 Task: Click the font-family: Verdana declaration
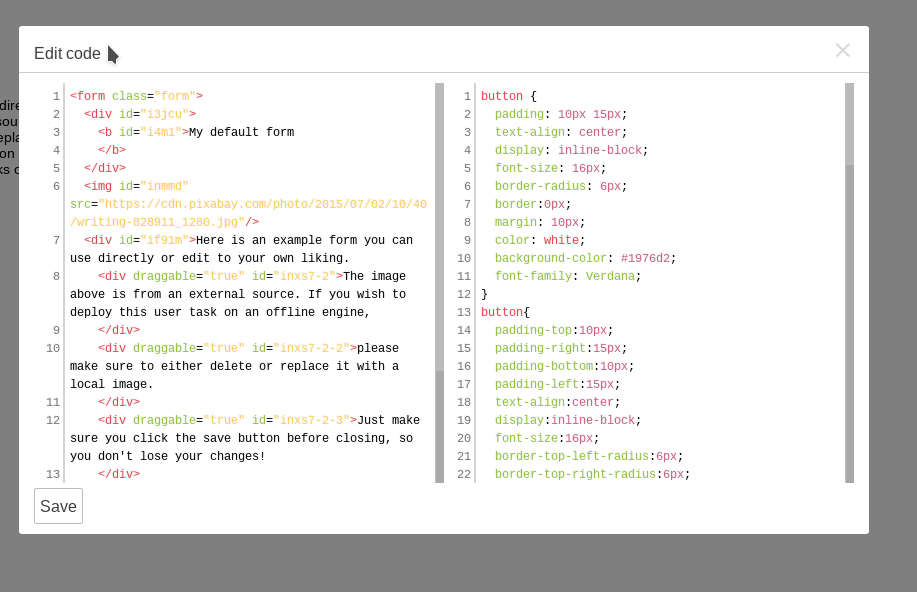(x=568, y=276)
